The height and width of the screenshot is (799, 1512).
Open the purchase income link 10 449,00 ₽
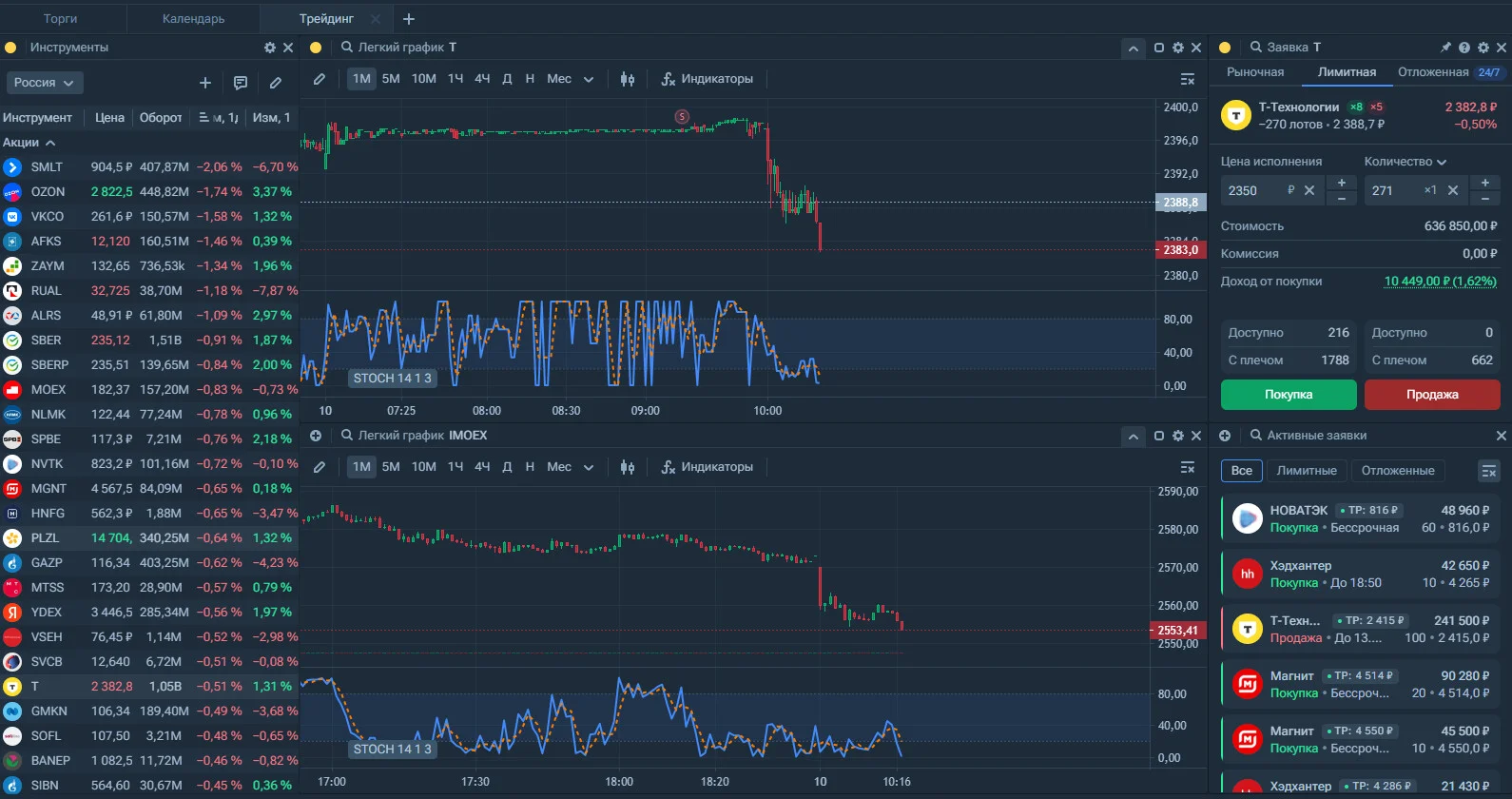click(1441, 282)
